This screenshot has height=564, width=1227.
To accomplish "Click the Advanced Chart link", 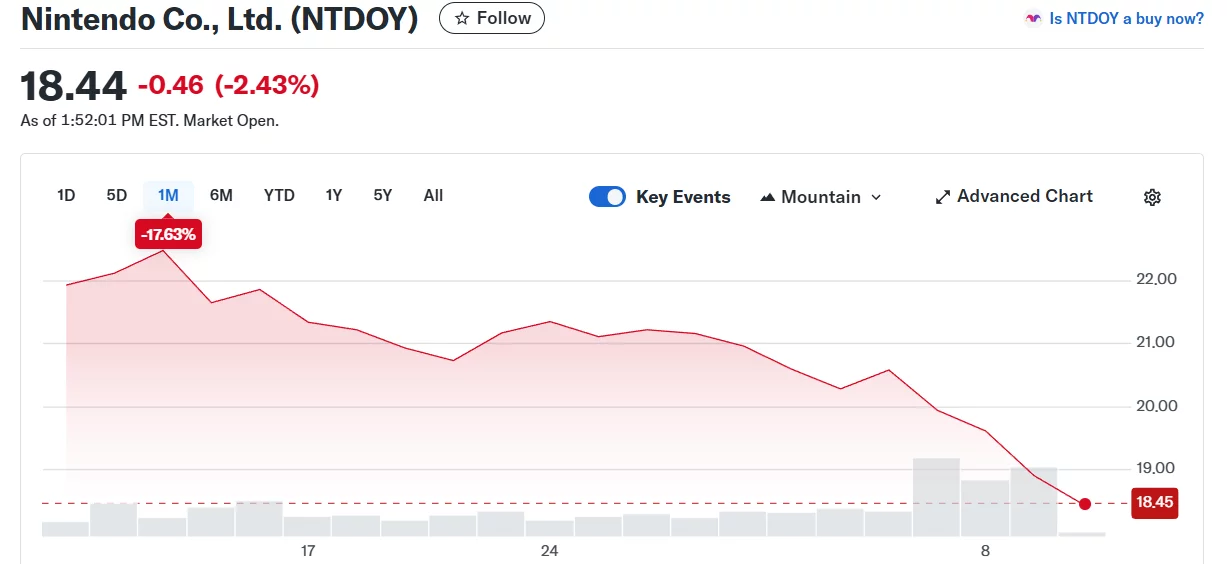I will 1024,197.
